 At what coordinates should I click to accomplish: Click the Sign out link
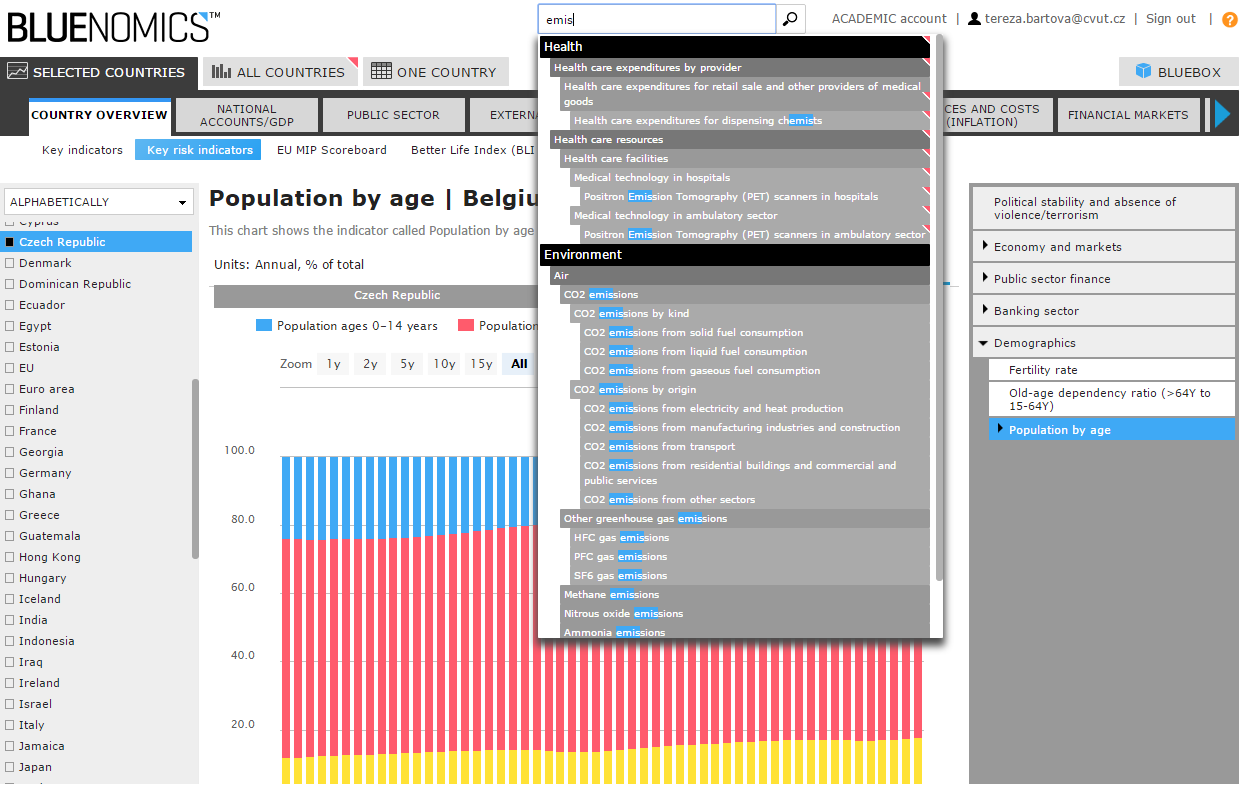(1170, 19)
